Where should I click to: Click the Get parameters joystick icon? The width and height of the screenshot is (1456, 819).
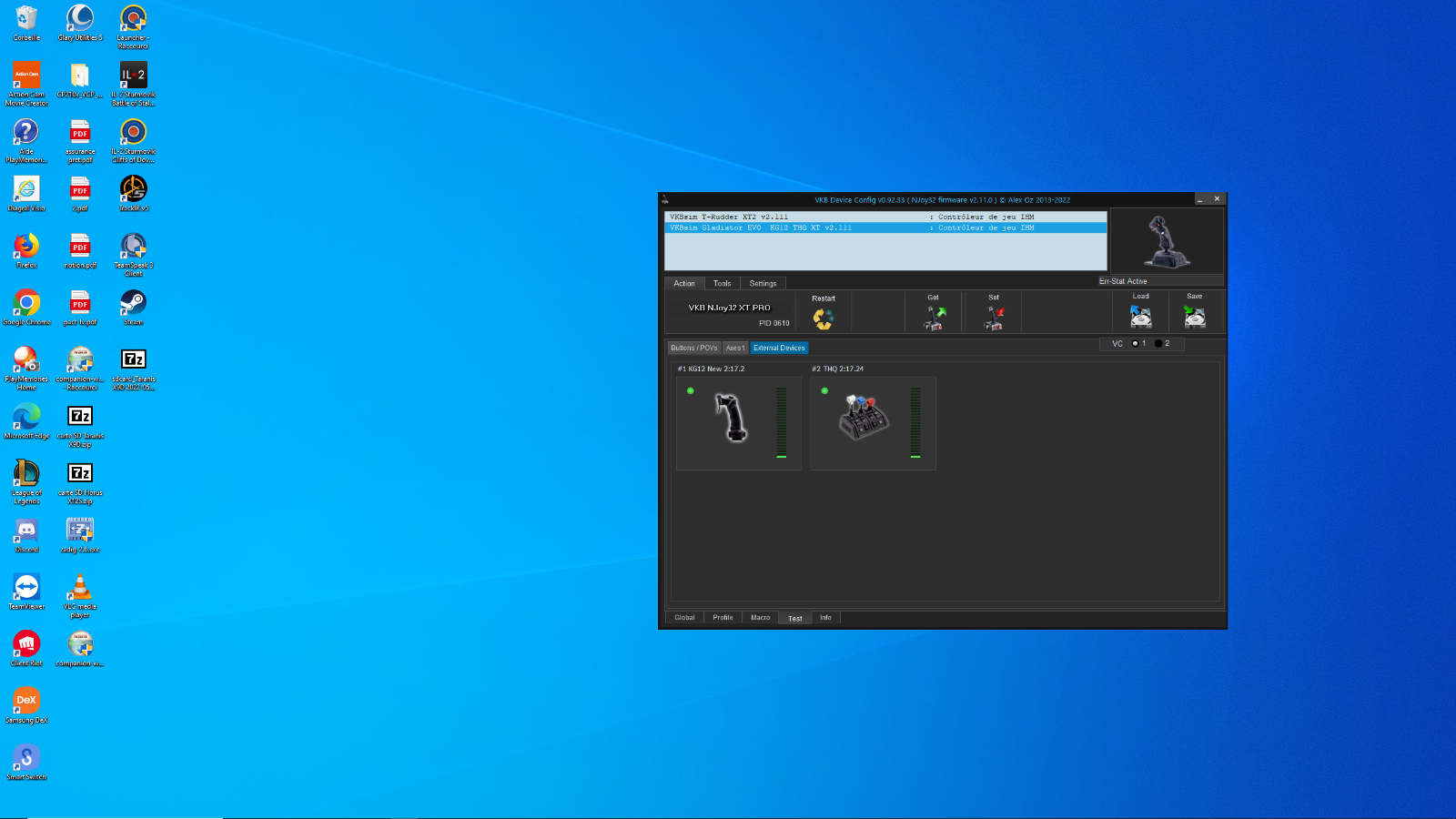[x=935, y=318]
